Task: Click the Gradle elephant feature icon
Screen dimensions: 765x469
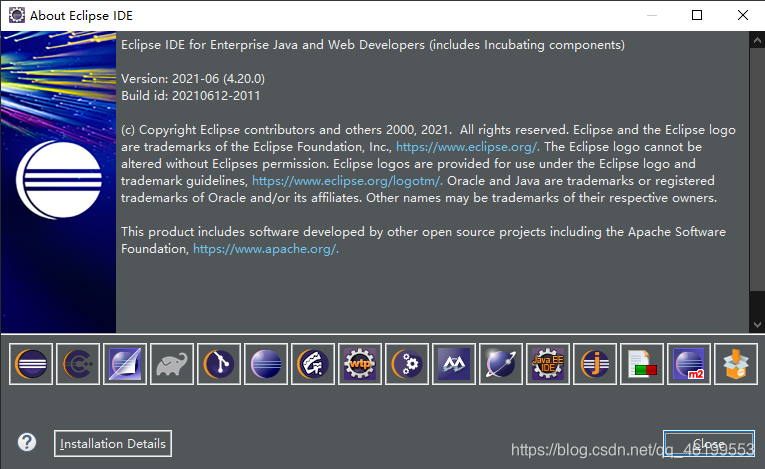Action: (x=172, y=364)
